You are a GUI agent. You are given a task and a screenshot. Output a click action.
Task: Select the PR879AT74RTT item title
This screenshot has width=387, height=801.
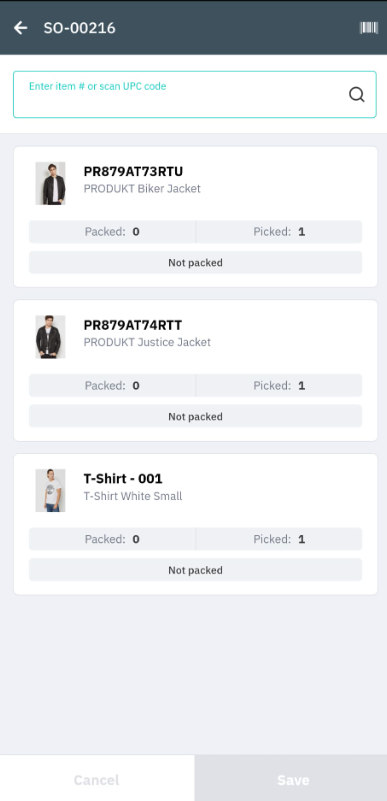(x=133, y=325)
